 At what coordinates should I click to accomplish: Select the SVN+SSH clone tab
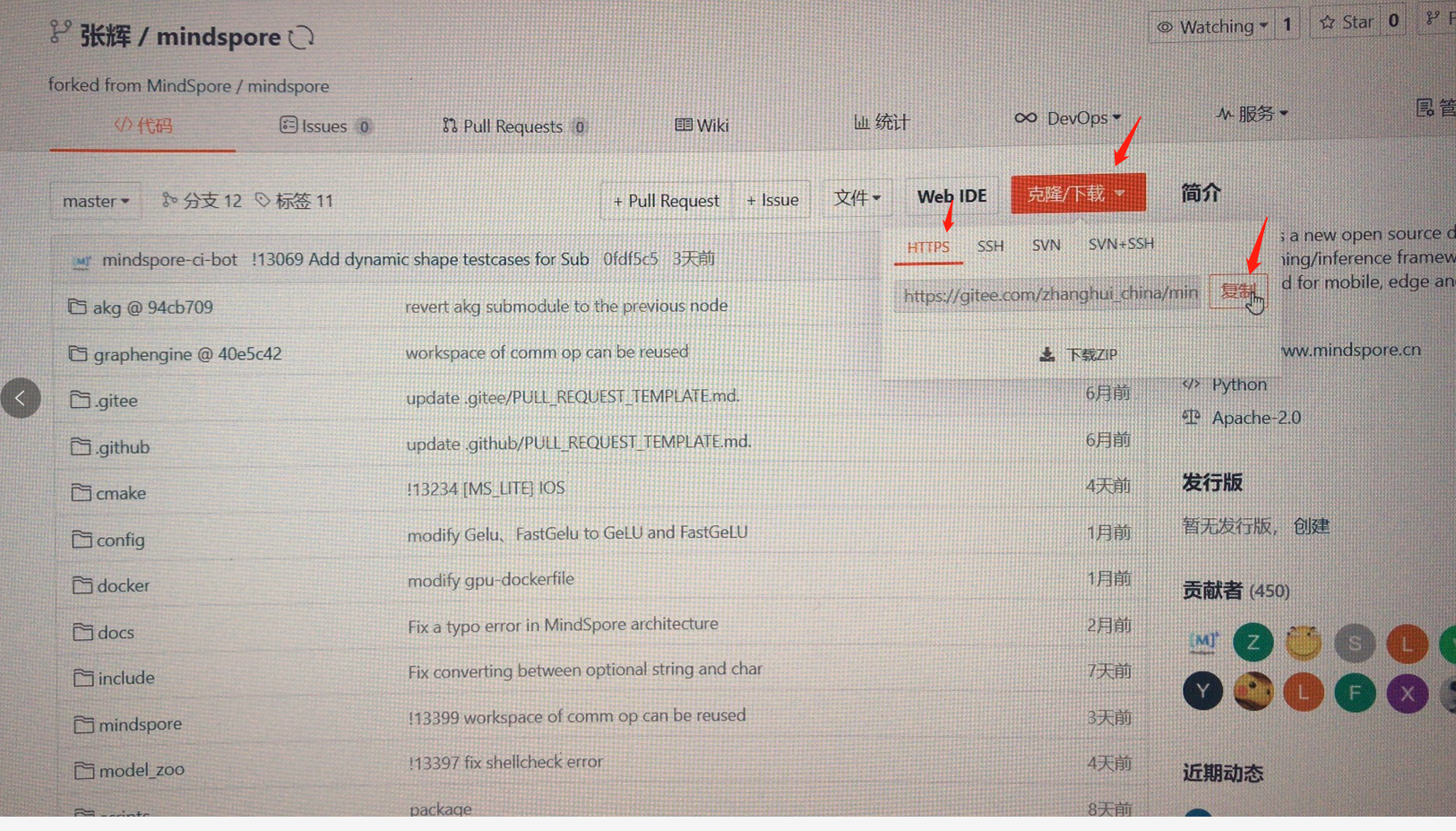[x=1121, y=244]
